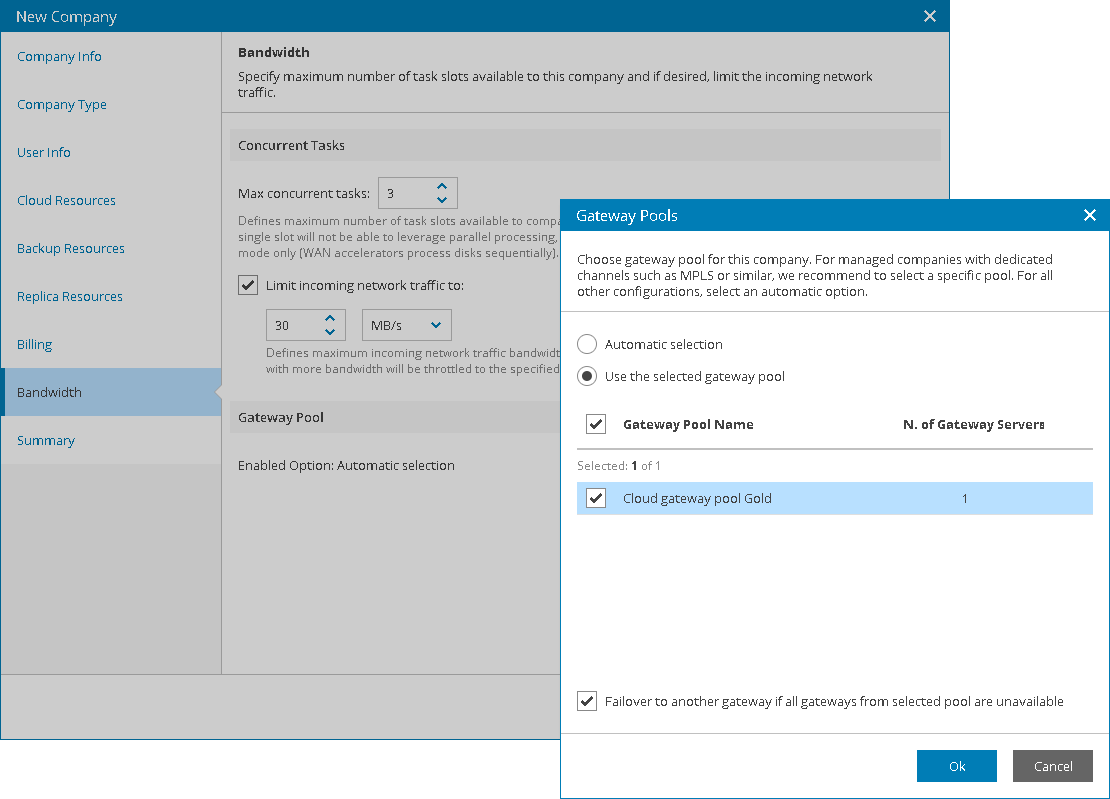Sort by N. of Gateway Servers column
Viewport: 1110px width, 799px height.
[x=973, y=425]
